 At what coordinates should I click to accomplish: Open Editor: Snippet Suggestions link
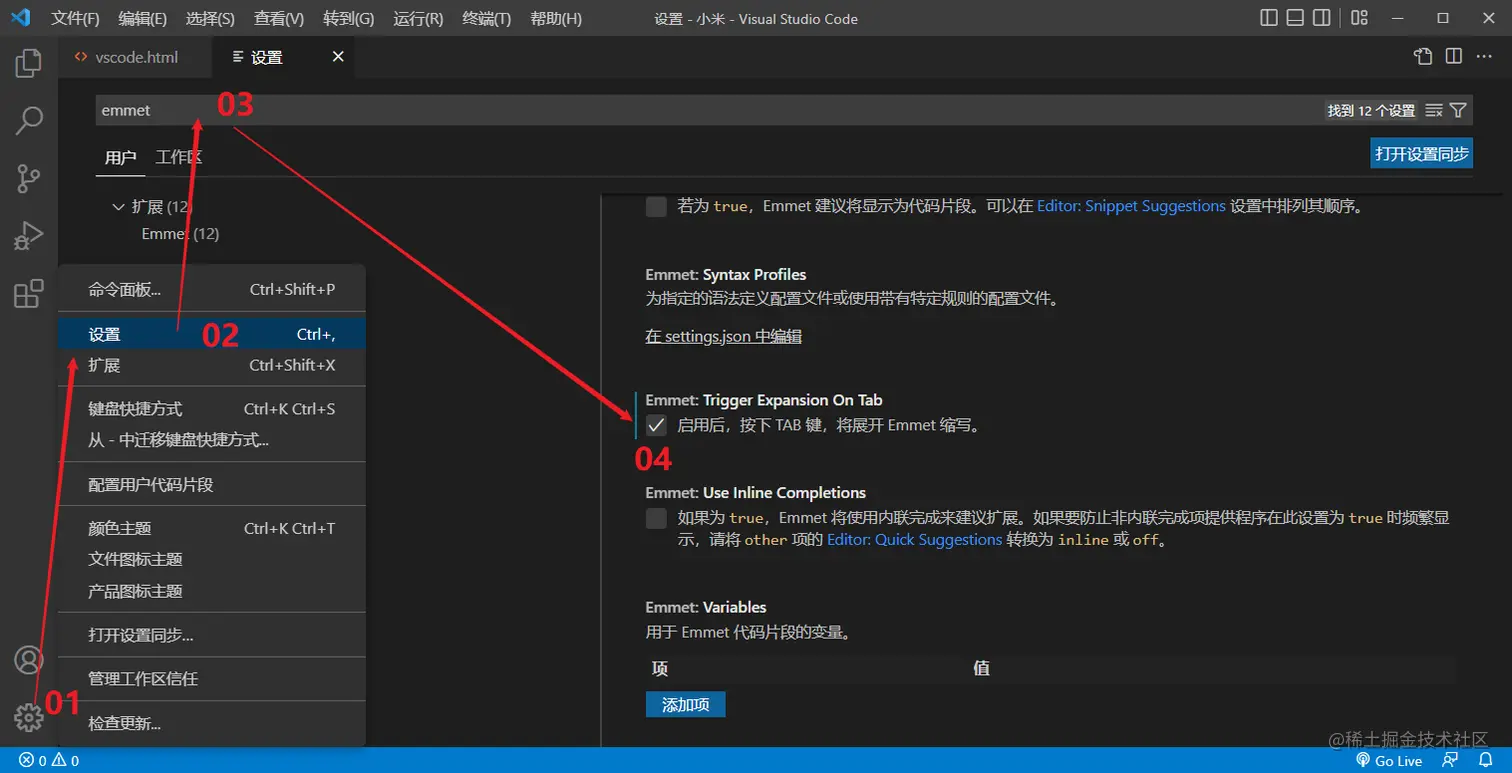1131,206
